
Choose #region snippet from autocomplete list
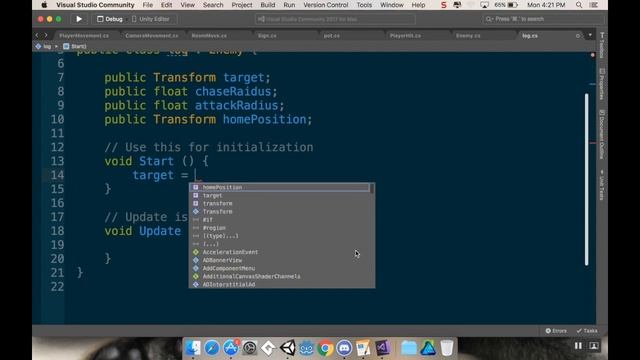point(279,228)
